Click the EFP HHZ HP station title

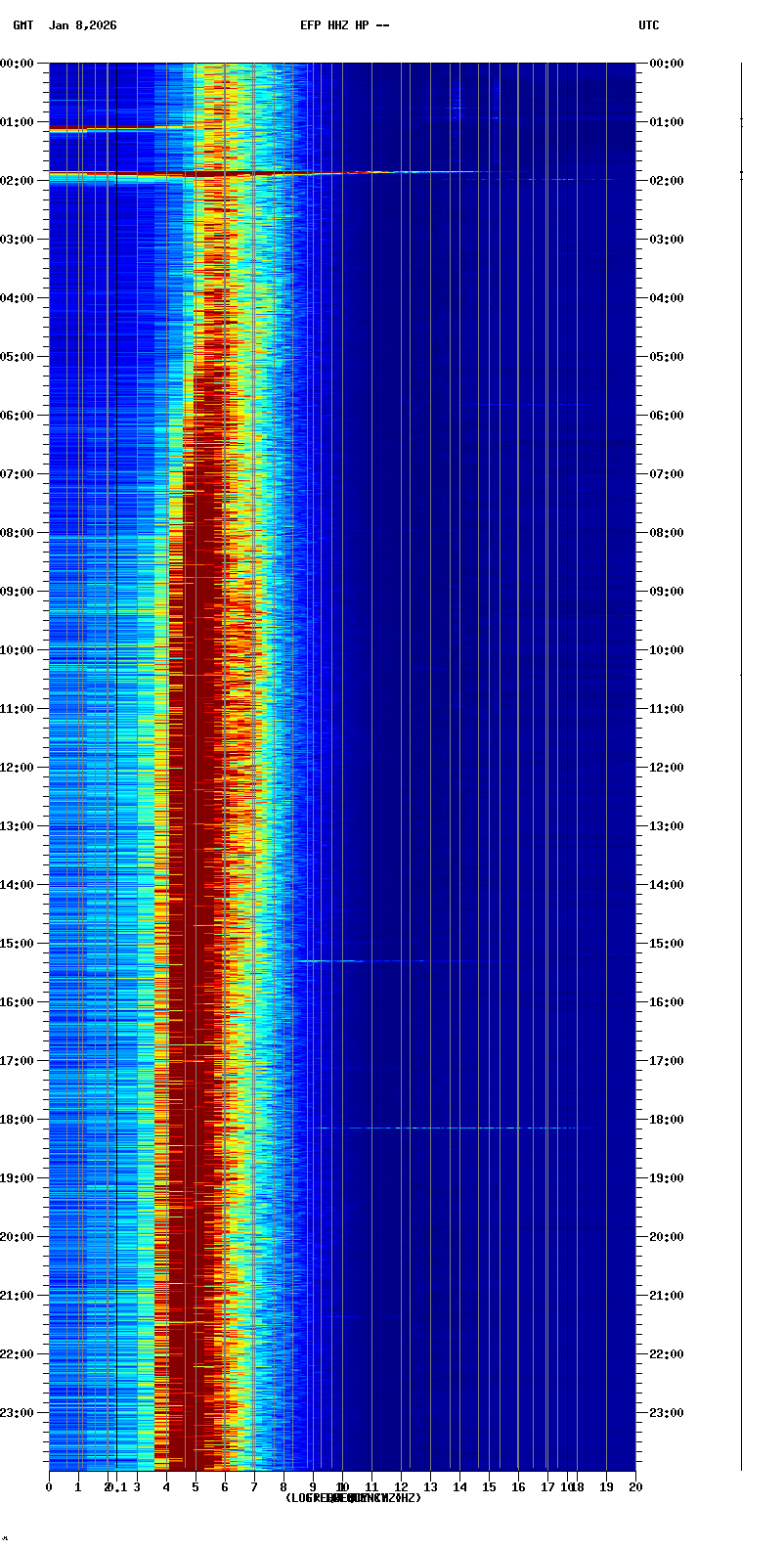(344, 25)
